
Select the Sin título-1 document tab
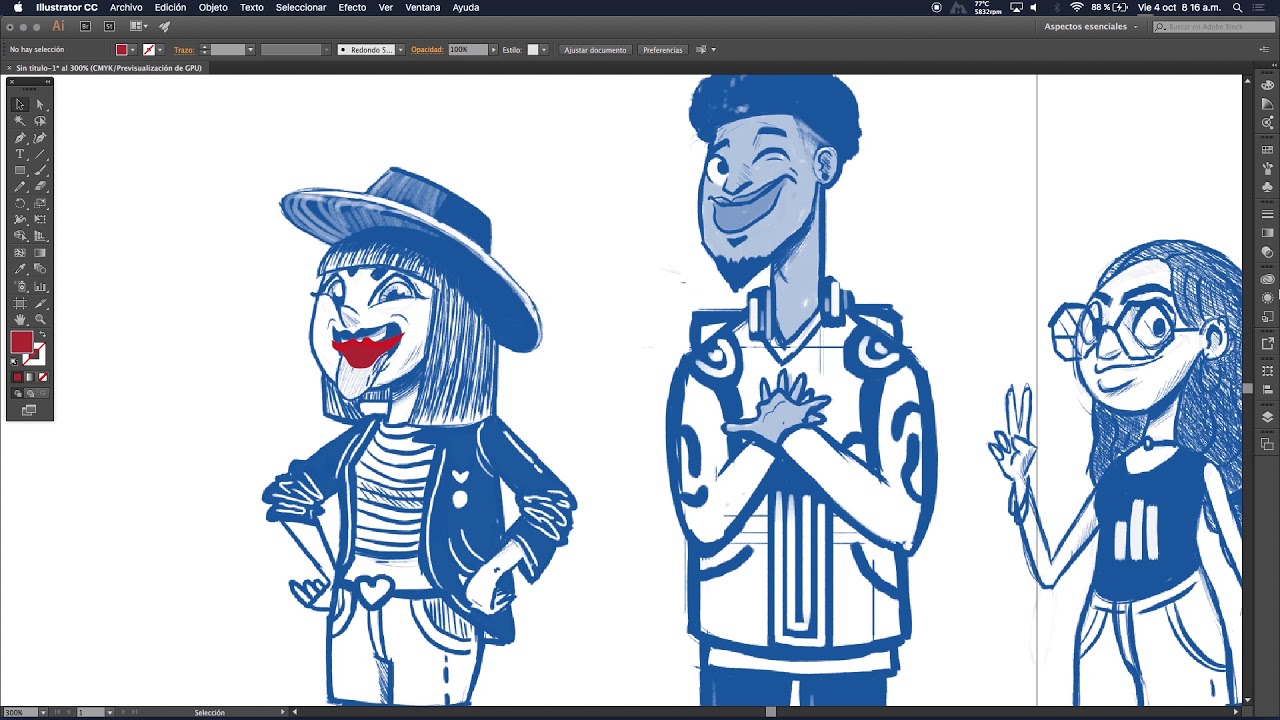pyautogui.click(x=109, y=68)
